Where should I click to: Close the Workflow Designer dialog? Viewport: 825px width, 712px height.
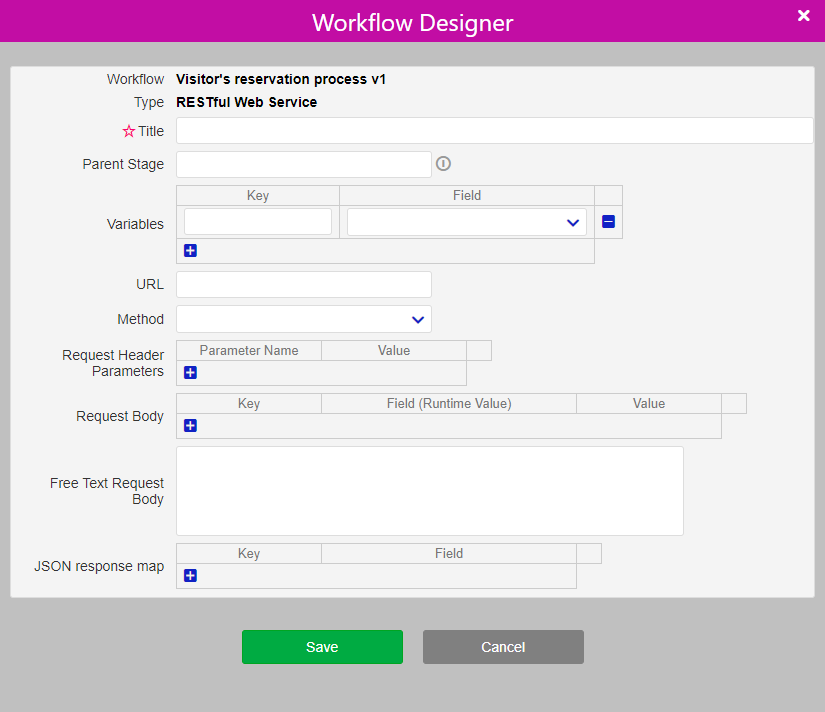pos(803,16)
